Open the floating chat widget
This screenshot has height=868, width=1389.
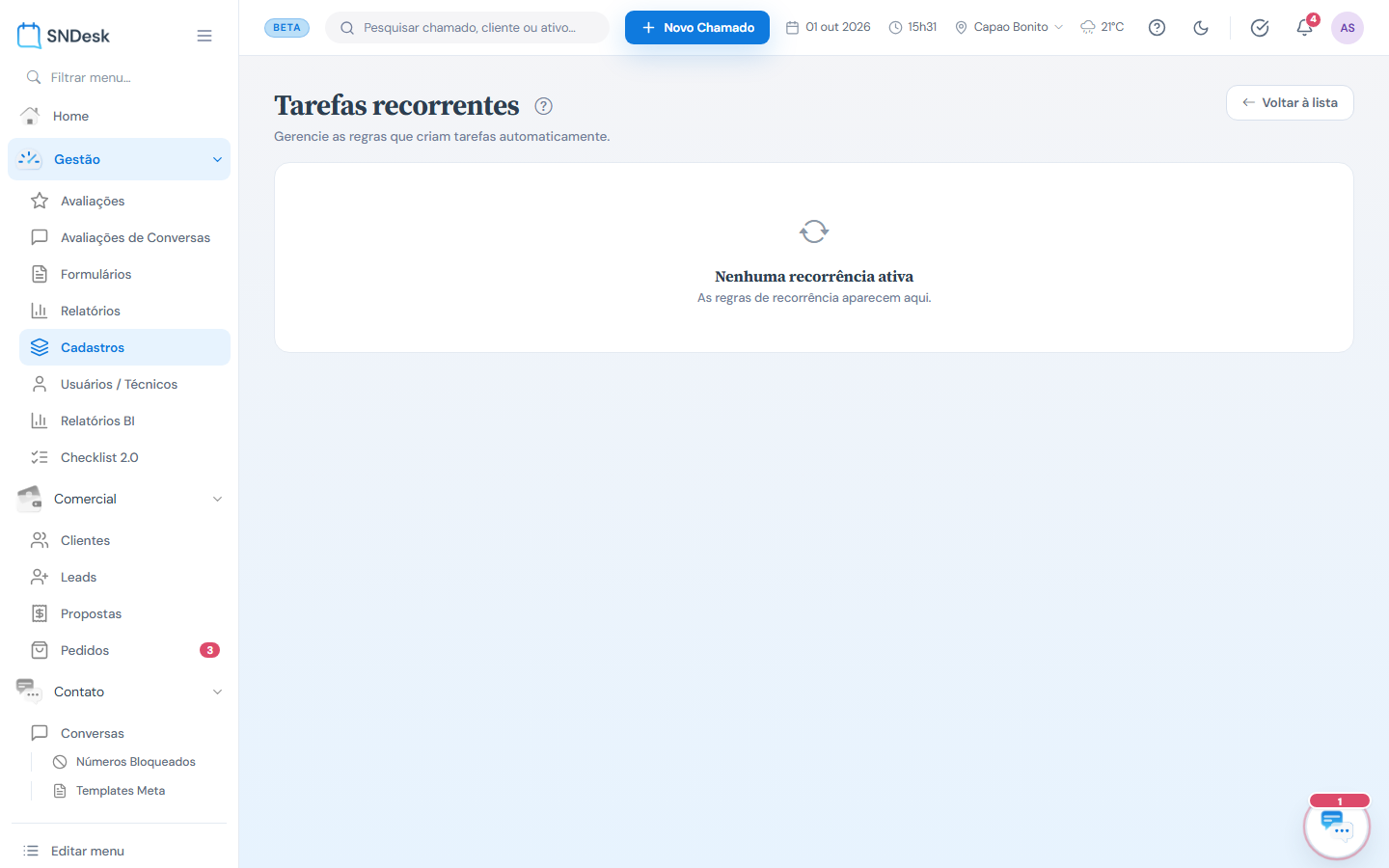1337,827
